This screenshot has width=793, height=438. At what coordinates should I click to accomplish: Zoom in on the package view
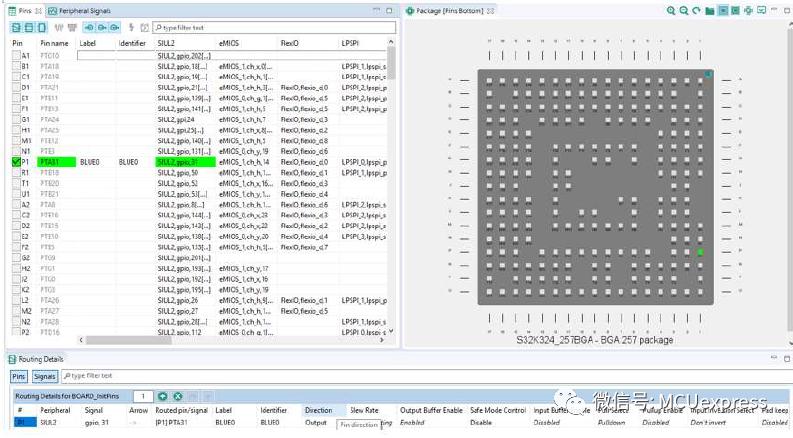(x=671, y=11)
